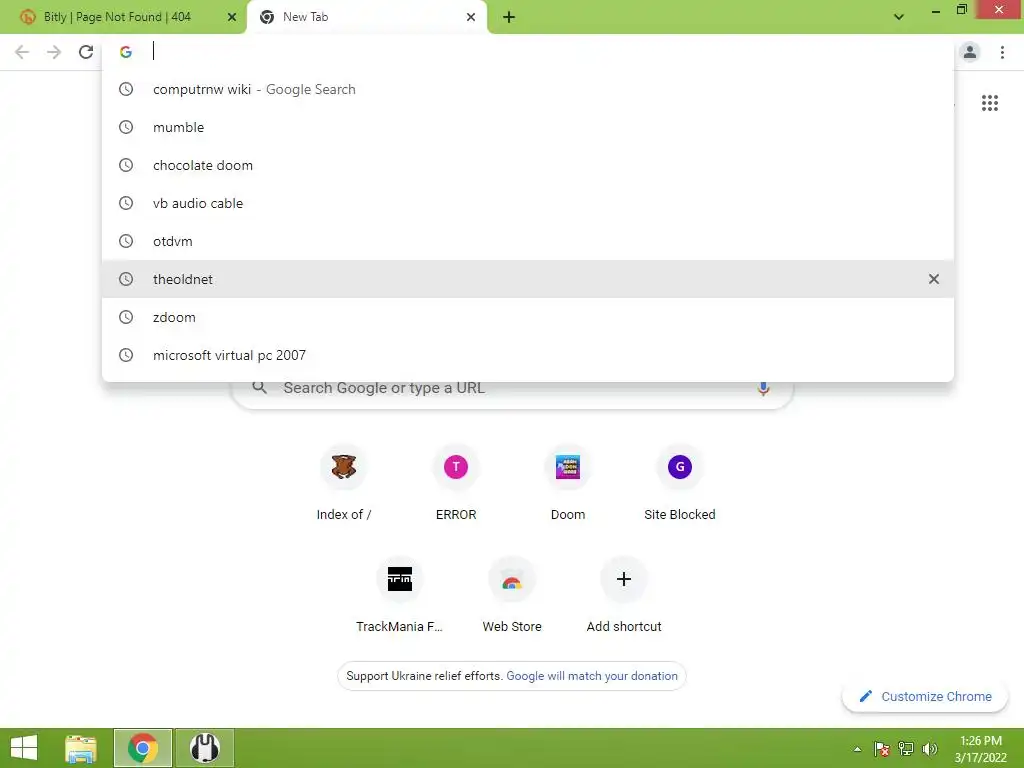Select the New Tab tab
Viewport: 1024px width, 768px height.
tap(367, 17)
